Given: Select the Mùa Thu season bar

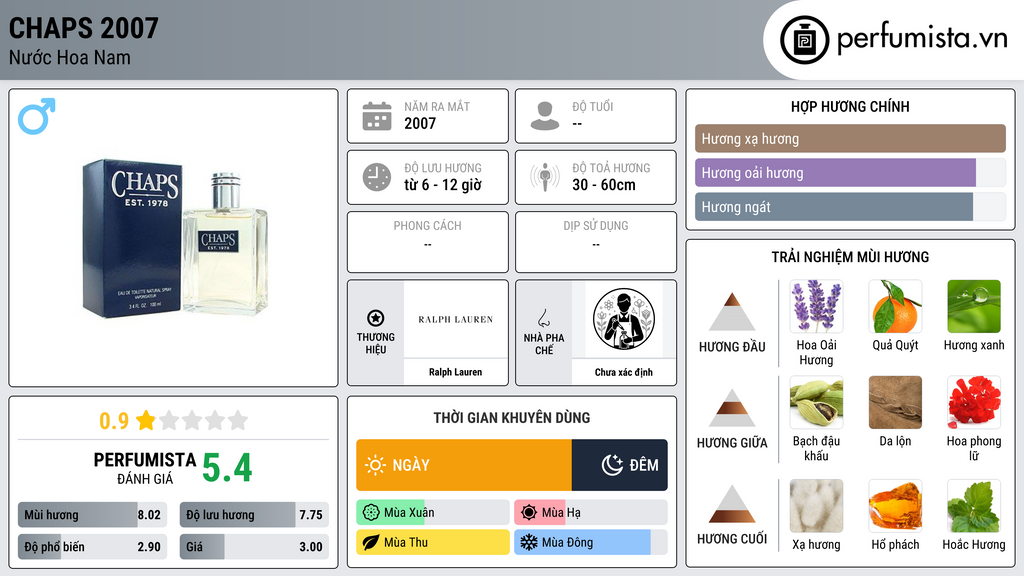Looking at the screenshot, I should 433,542.
